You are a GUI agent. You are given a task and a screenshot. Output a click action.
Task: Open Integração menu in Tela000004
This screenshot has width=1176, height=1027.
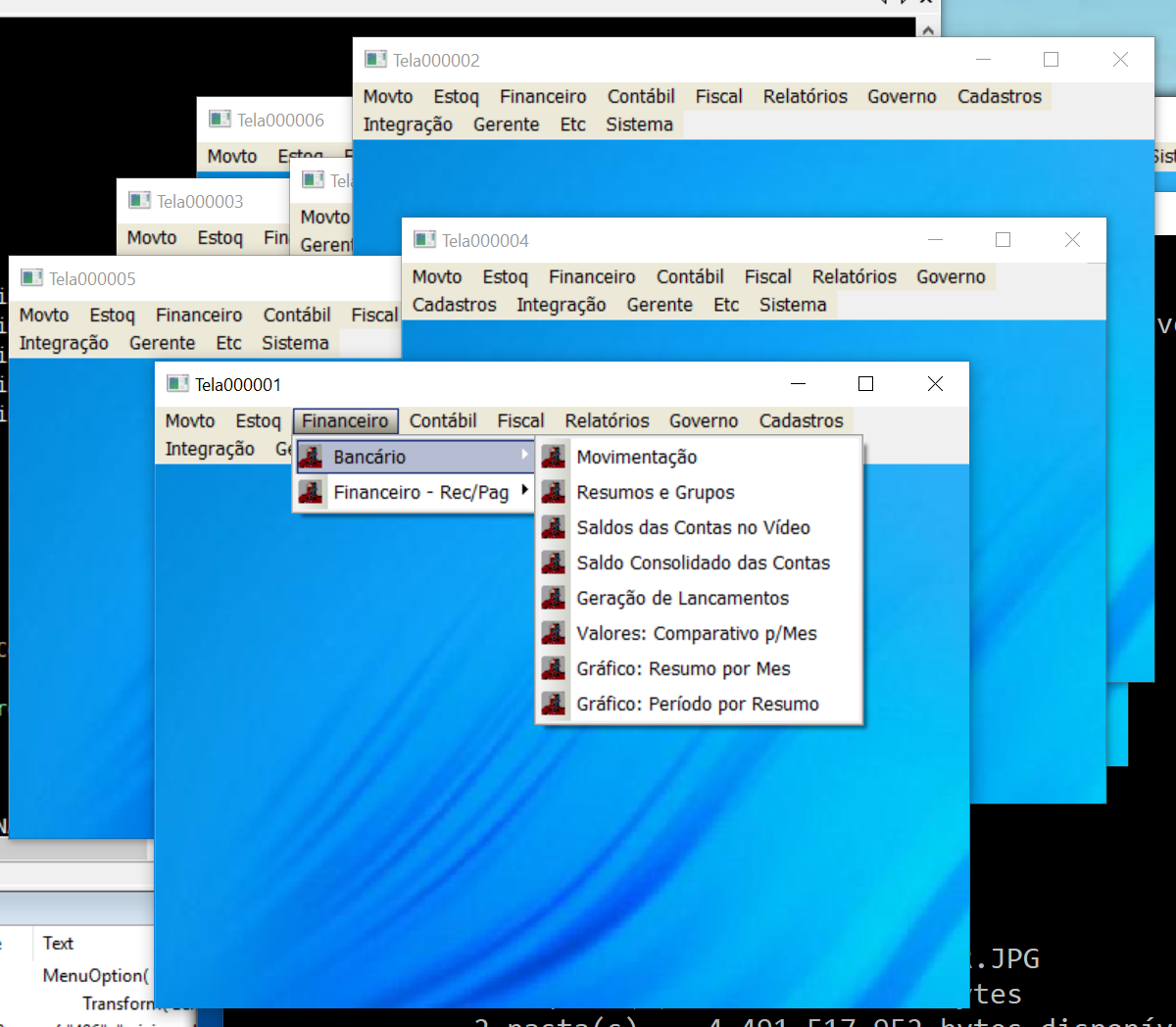(561, 305)
